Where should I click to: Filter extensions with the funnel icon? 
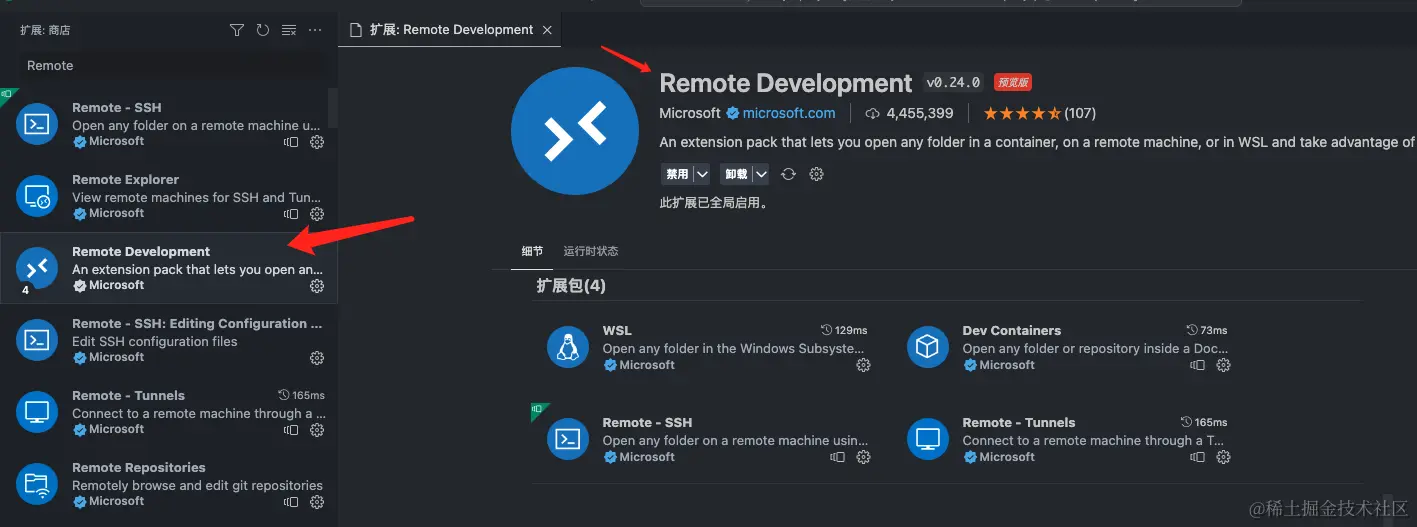[237, 30]
